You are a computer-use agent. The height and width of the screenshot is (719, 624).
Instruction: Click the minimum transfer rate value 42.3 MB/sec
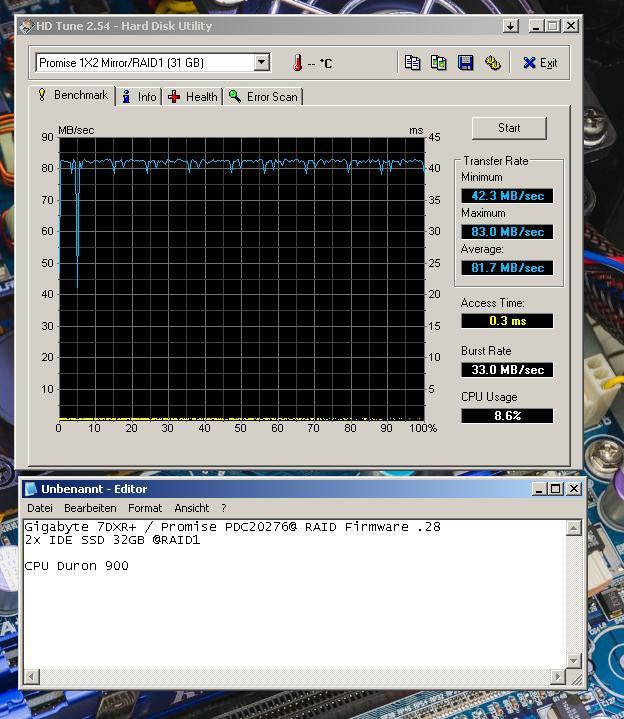pyautogui.click(x=507, y=196)
